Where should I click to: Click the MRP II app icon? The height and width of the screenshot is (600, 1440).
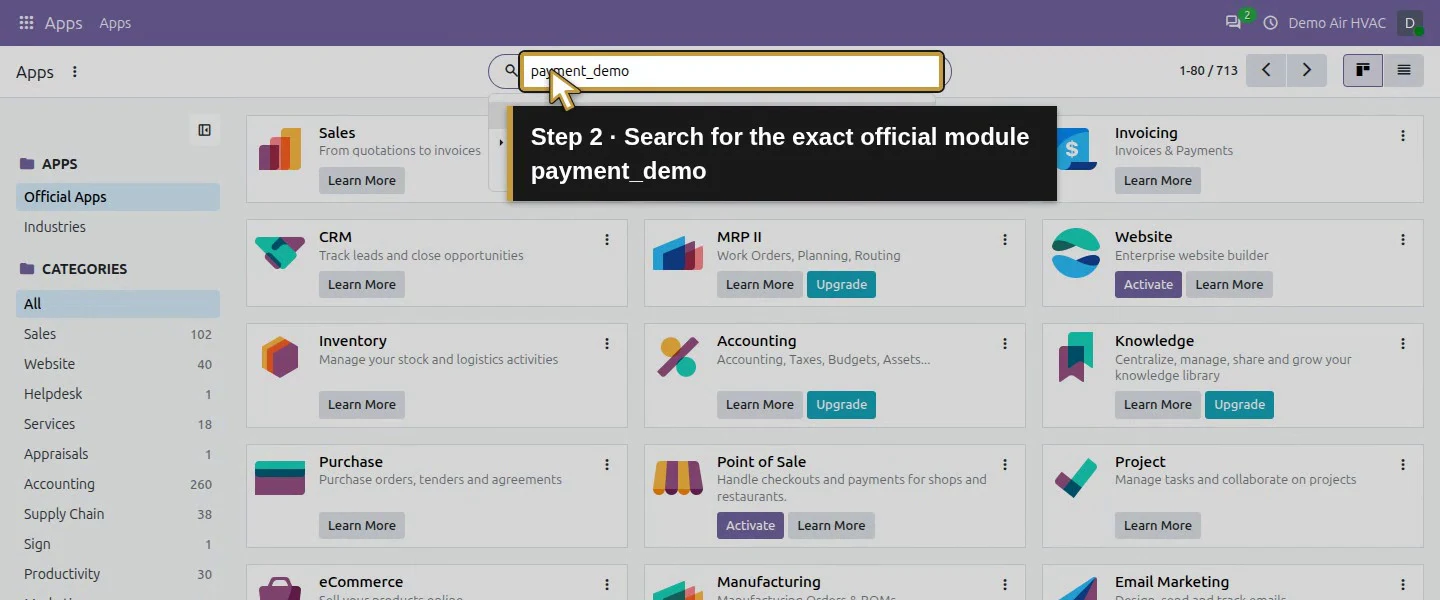click(678, 253)
